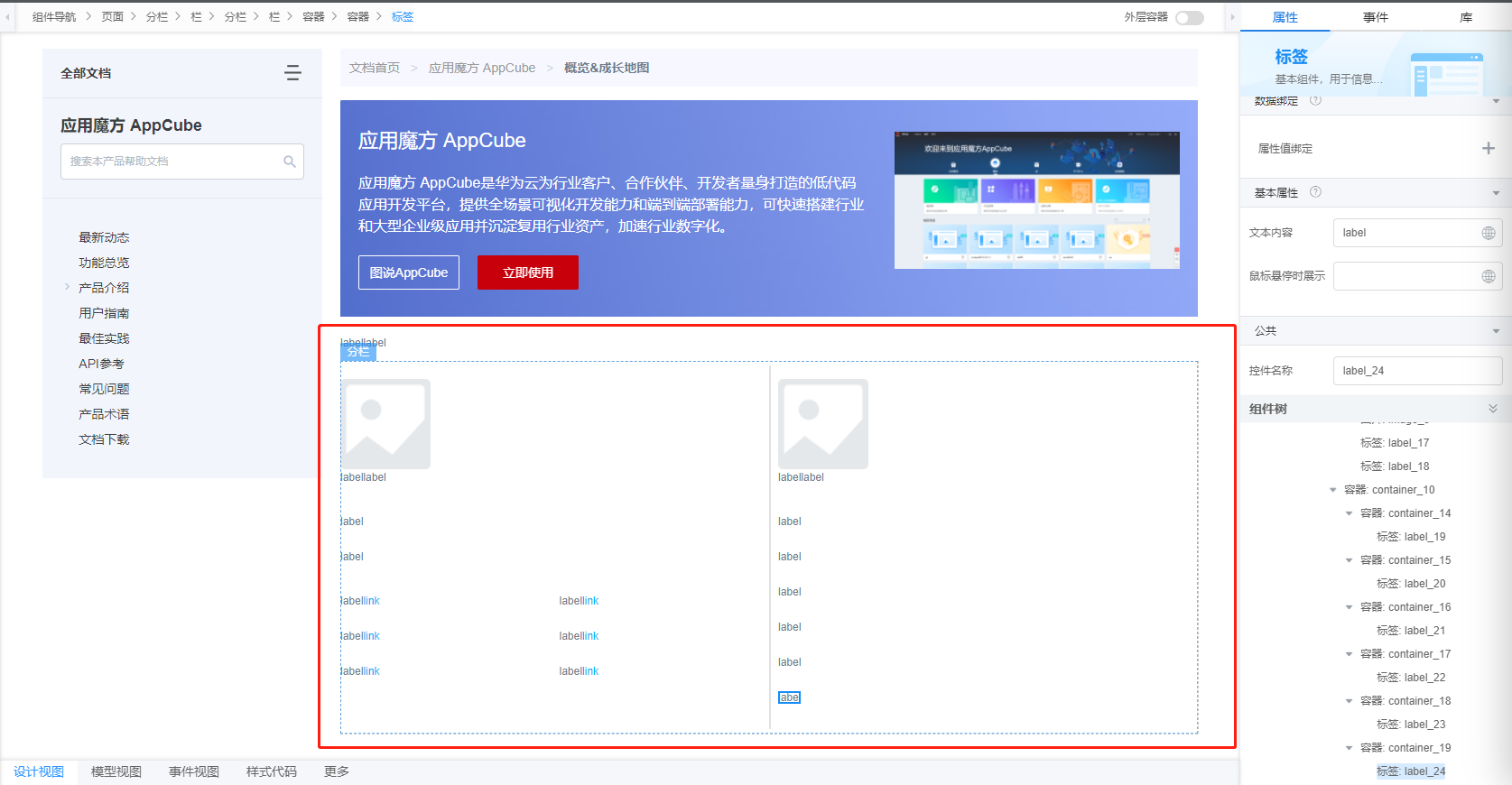The height and width of the screenshot is (785, 1512).
Task: Collapse the 公共 section
Action: 1496,331
